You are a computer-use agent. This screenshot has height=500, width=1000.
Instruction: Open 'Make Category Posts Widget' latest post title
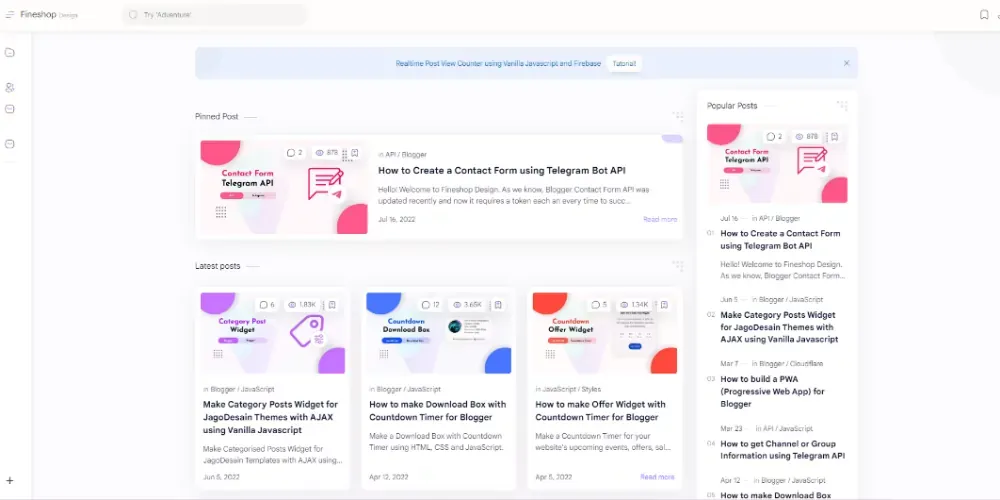pyautogui.click(x=270, y=417)
